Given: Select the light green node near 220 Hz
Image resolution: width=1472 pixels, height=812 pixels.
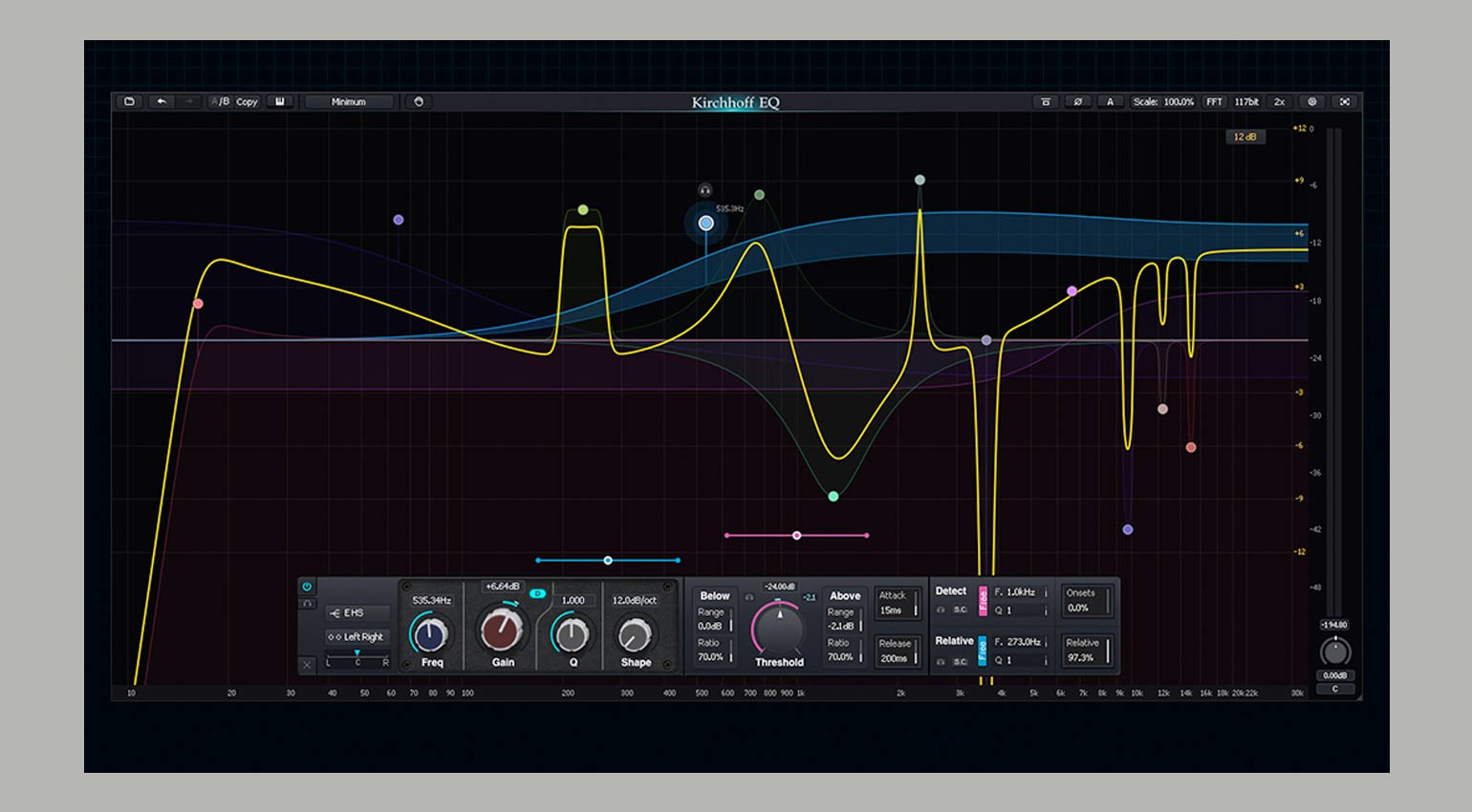Looking at the screenshot, I should (x=583, y=209).
